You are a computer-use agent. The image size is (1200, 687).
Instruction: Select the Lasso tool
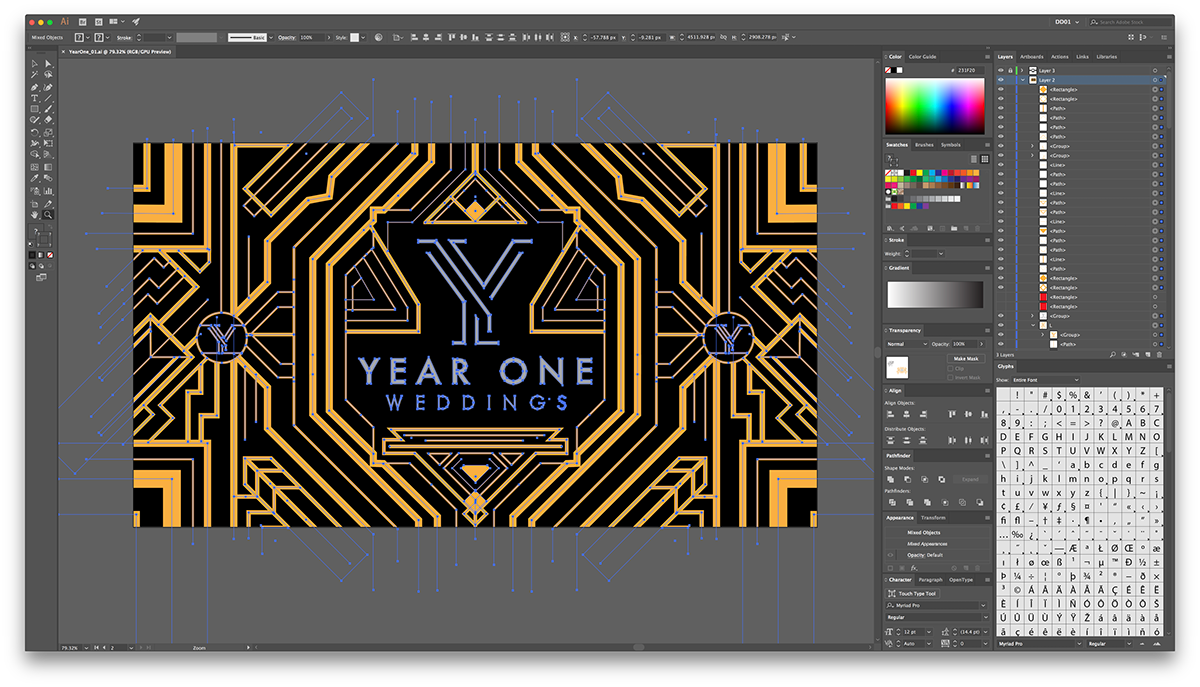pos(48,73)
